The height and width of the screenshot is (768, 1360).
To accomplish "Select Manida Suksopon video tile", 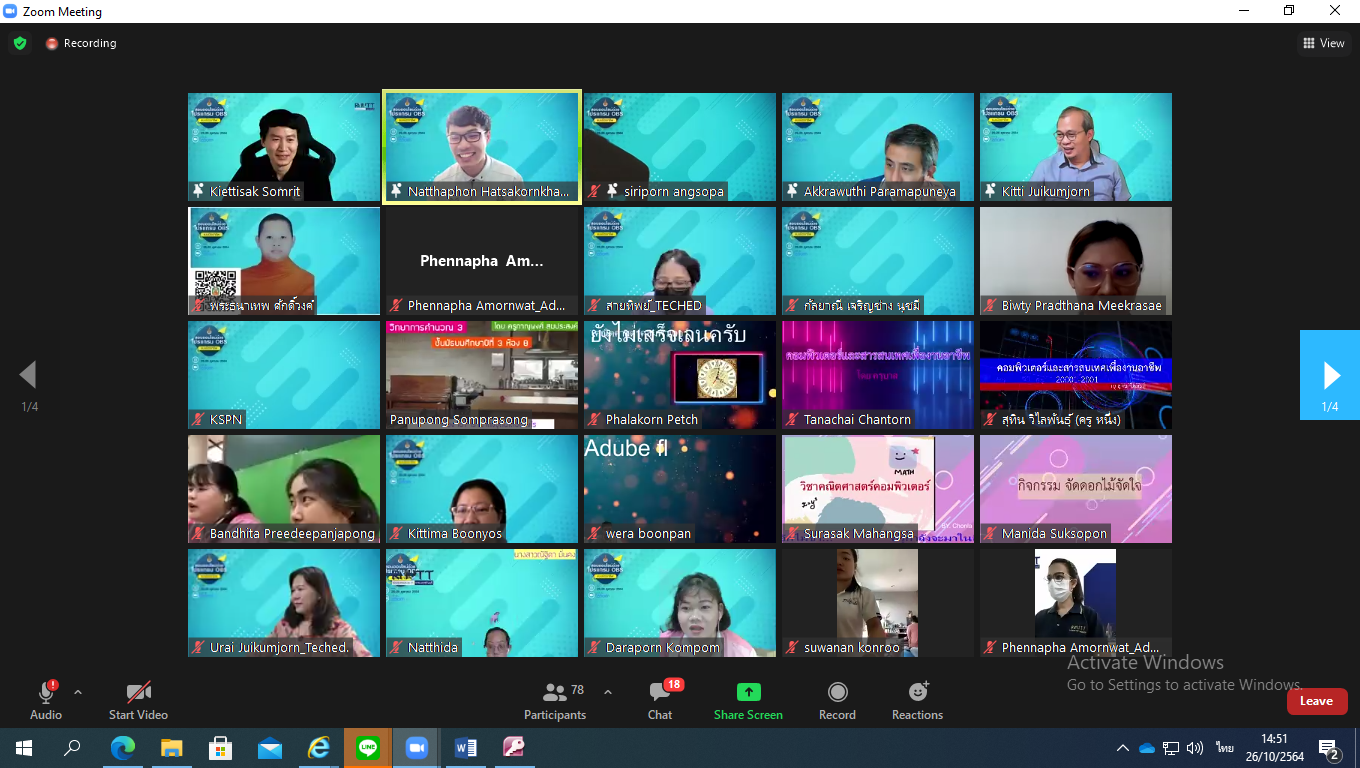I will tap(1076, 489).
